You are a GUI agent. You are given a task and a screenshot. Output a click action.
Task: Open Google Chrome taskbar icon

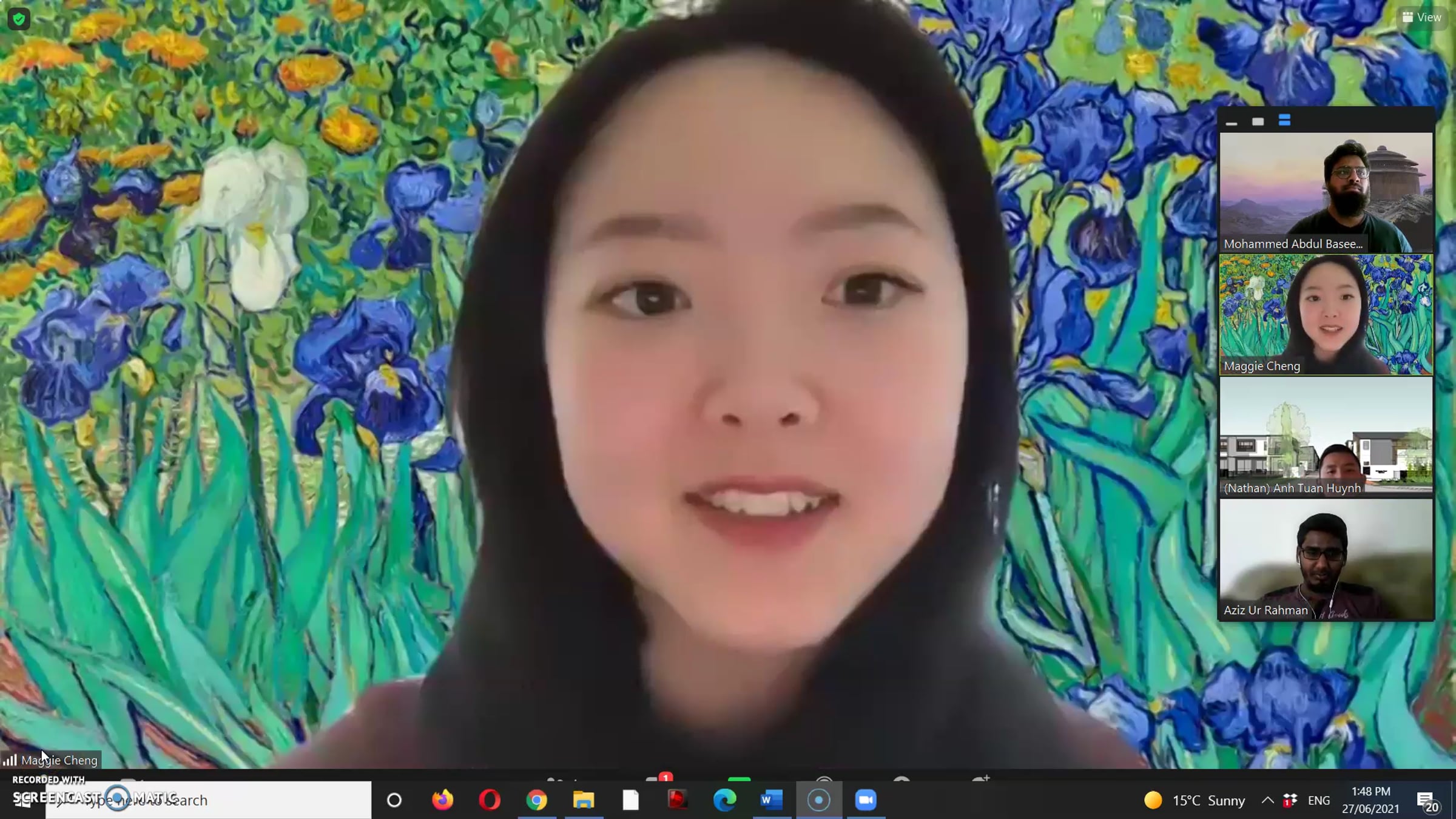coord(536,800)
